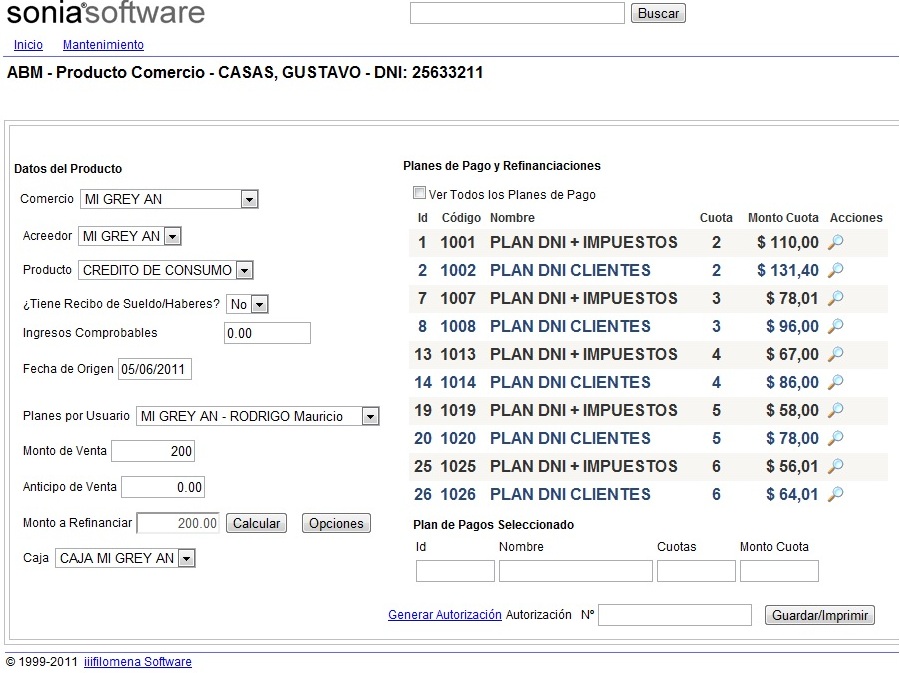This screenshot has width=900, height=673.
Task: Click Ingresos Comprobables field
Action: point(267,333)
